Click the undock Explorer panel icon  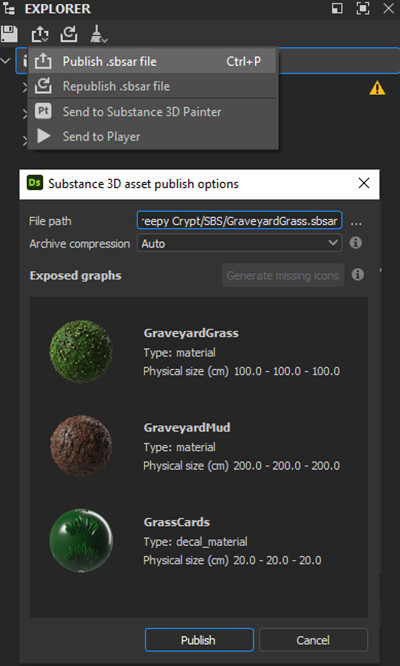pos(337,8)
